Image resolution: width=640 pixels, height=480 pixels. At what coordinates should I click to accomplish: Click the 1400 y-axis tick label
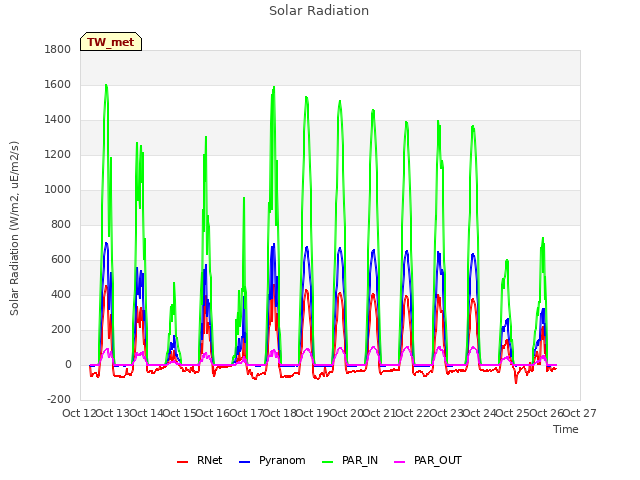coord(58,120)
